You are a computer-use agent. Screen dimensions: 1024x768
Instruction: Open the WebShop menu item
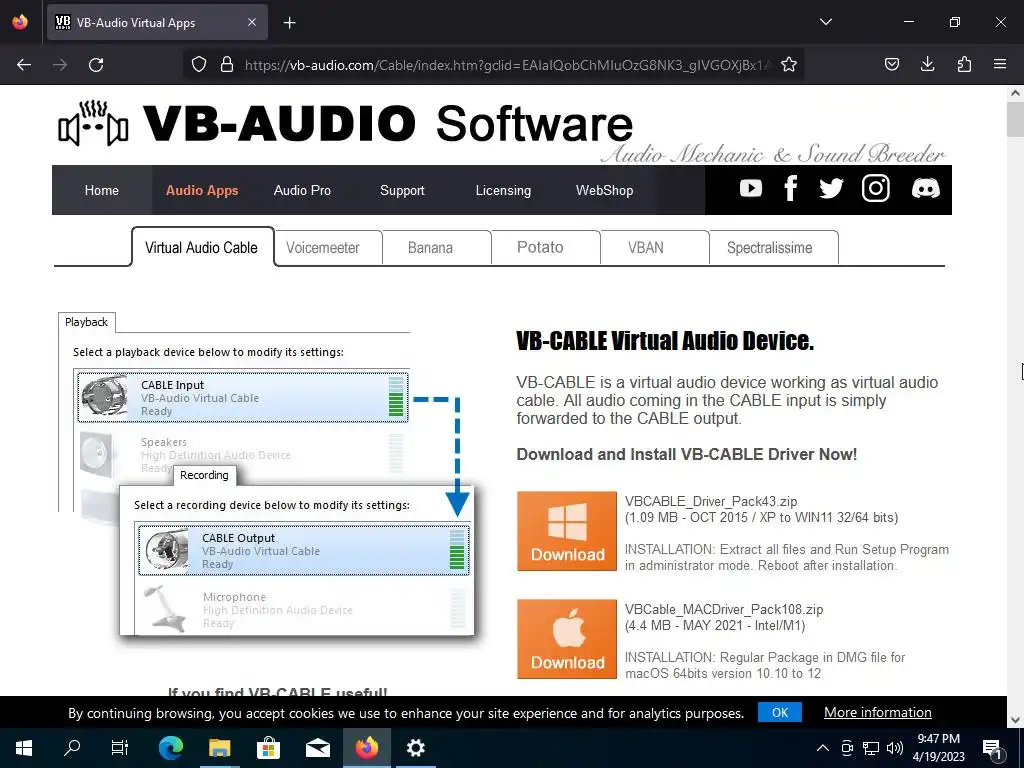pyautogui.click(x=604, y=190)
